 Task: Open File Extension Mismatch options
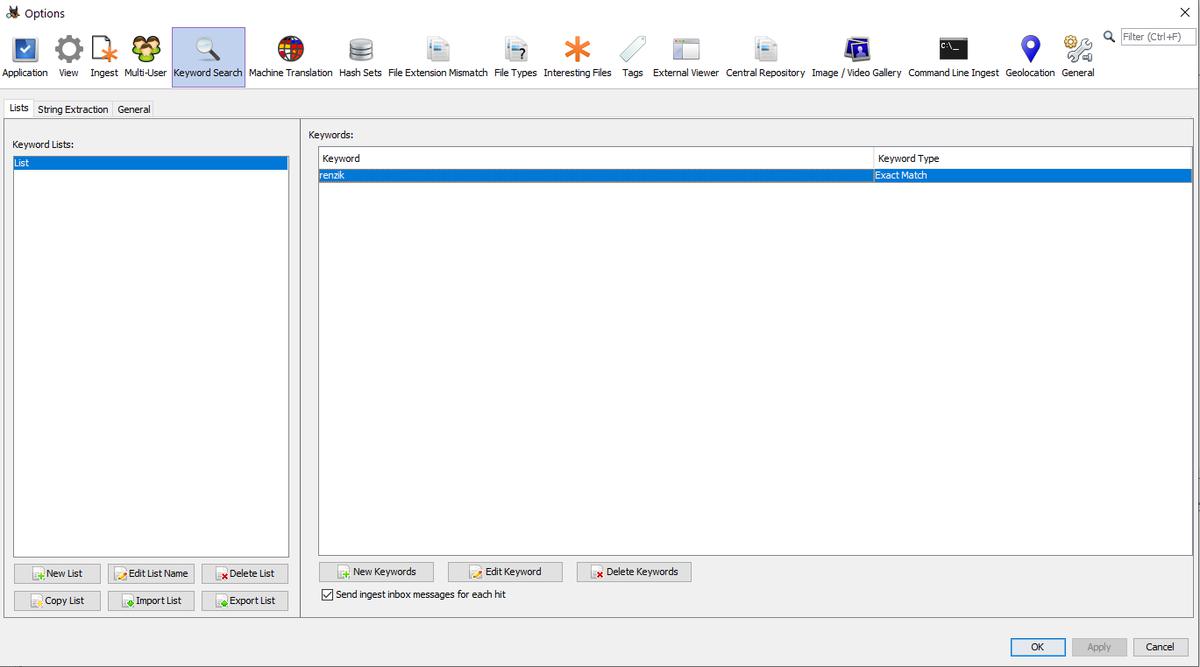pos(438,57)
